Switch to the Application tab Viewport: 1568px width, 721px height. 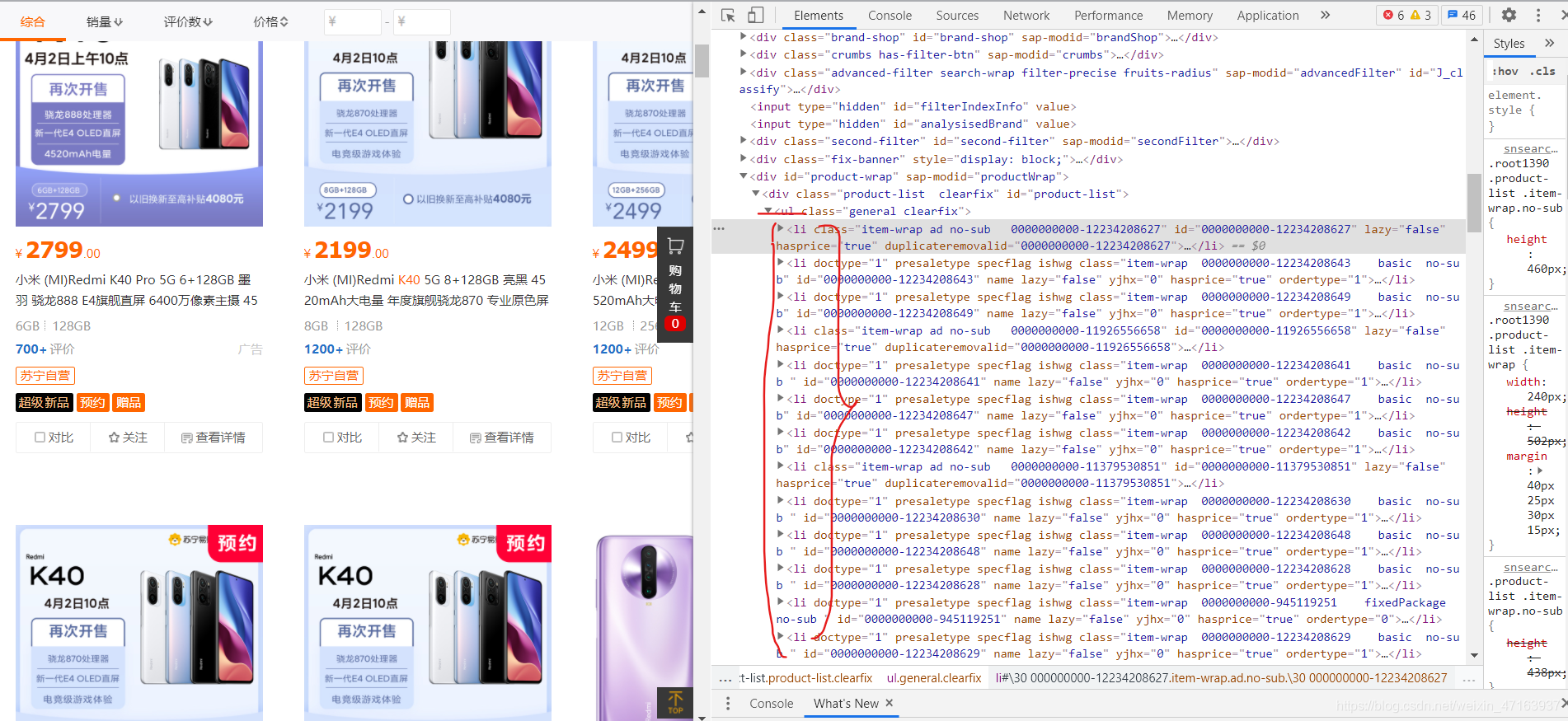click(1267, 15)
